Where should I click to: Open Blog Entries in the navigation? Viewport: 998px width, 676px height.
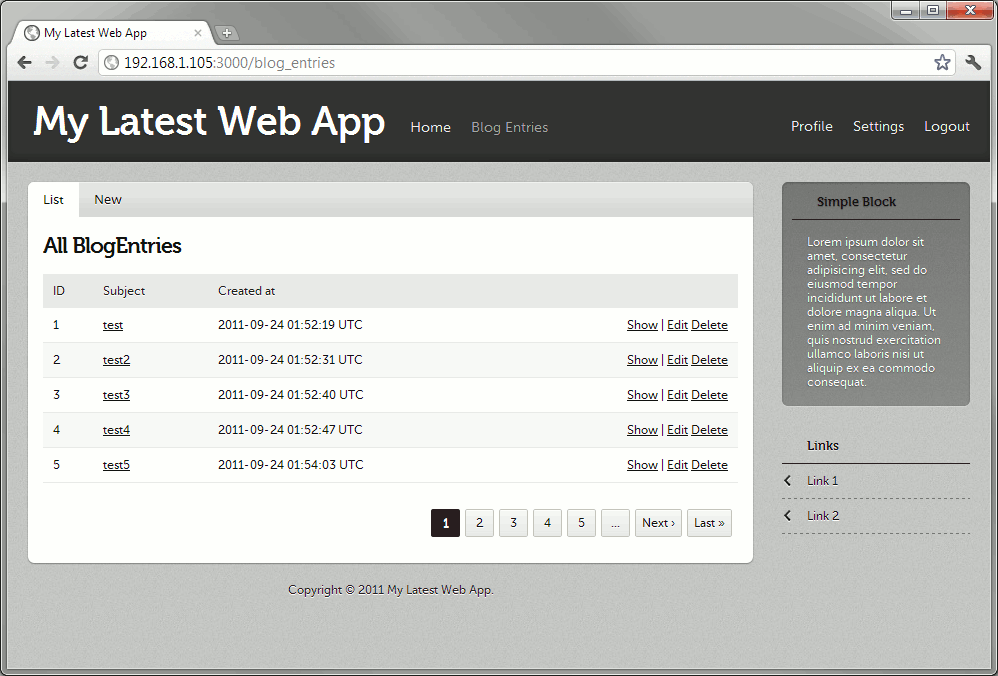tap(509, 127)
